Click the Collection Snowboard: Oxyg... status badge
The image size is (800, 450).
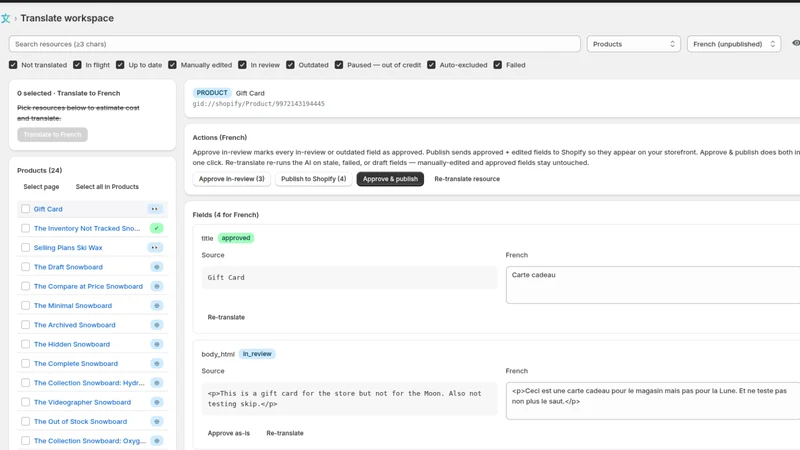157,441
